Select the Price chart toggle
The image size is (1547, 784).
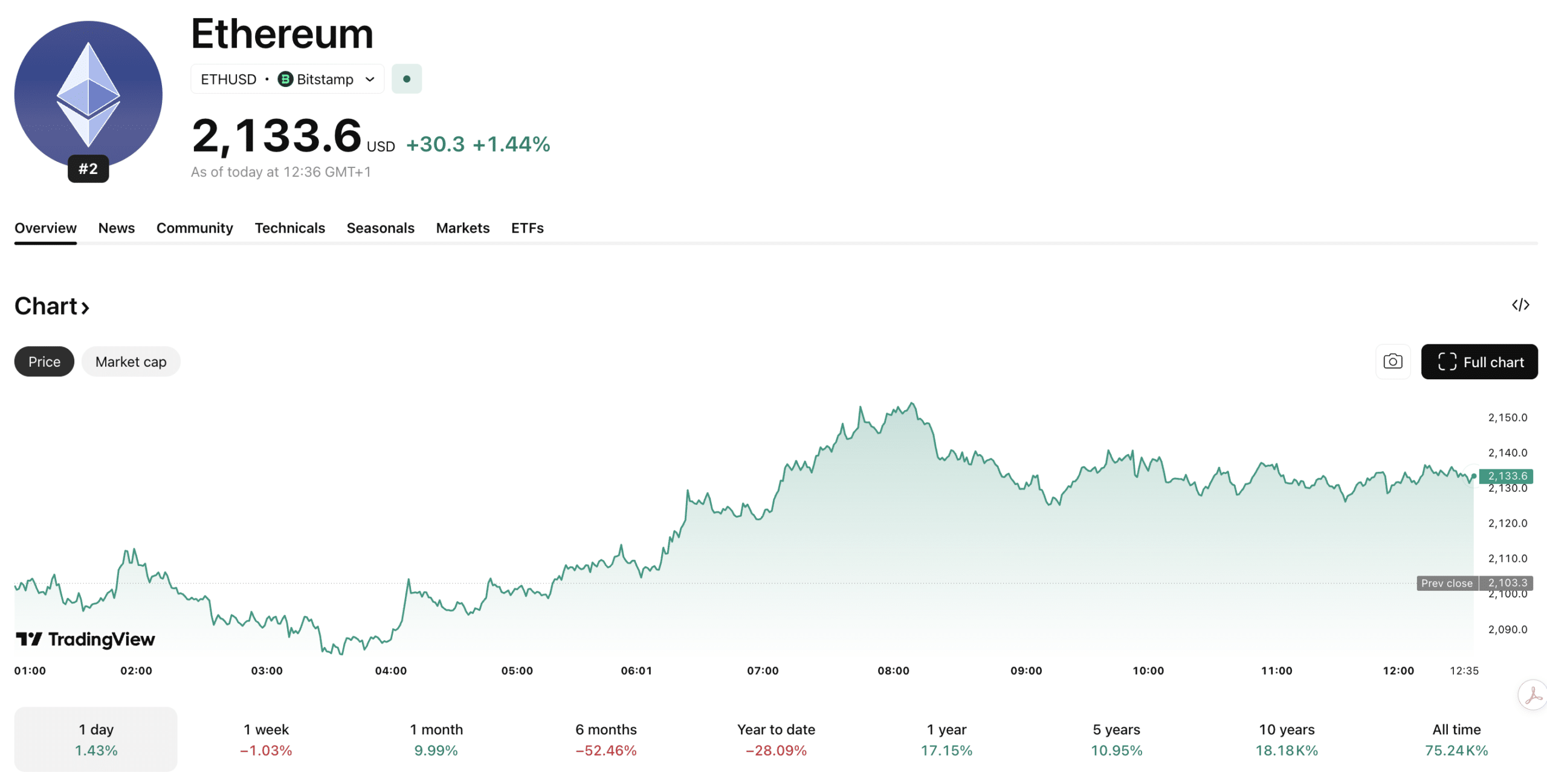tap(44, 362)
